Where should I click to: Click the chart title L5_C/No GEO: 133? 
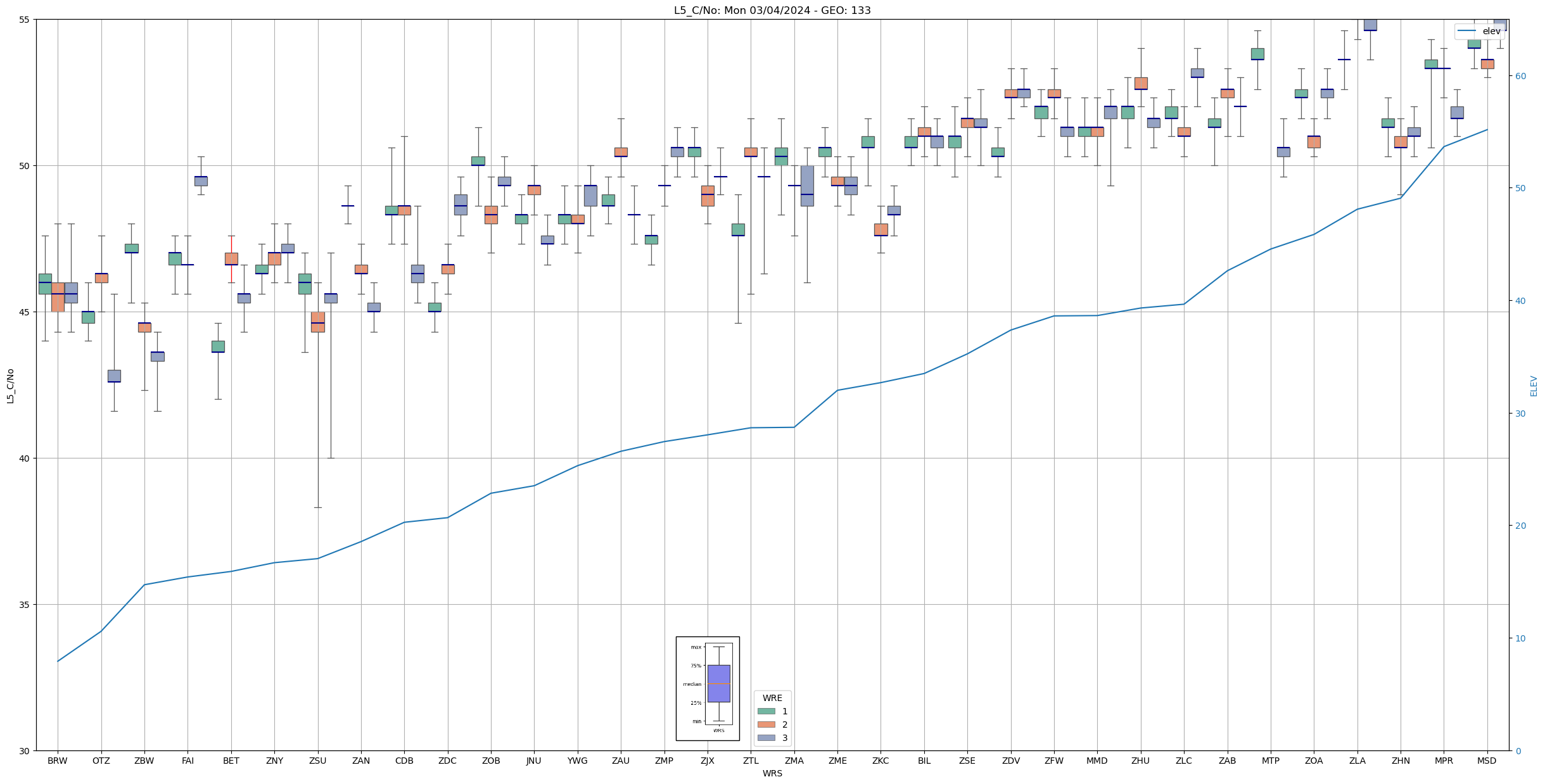(x=772, y=10)
